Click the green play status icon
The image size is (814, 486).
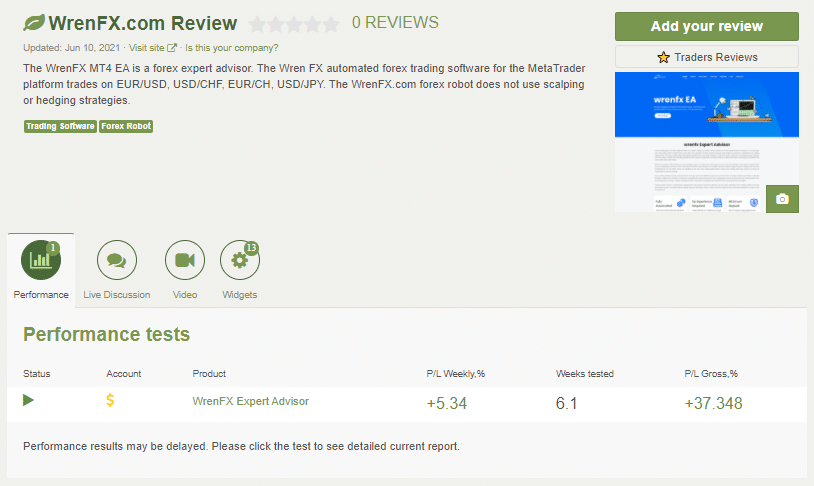click(29, 400)
